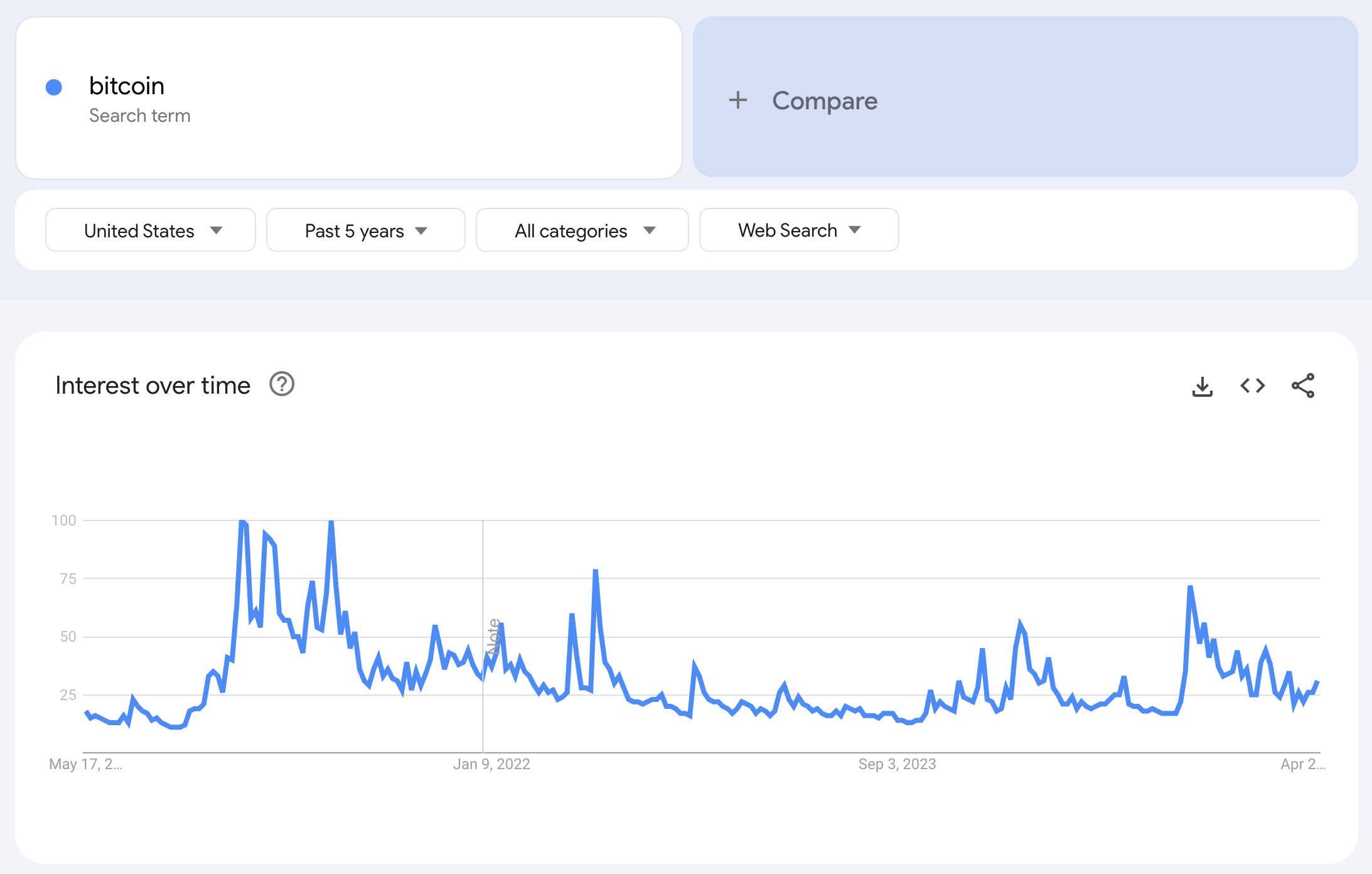
Task: Expand the Past 5 years dropdown
Action: point(366,230)
